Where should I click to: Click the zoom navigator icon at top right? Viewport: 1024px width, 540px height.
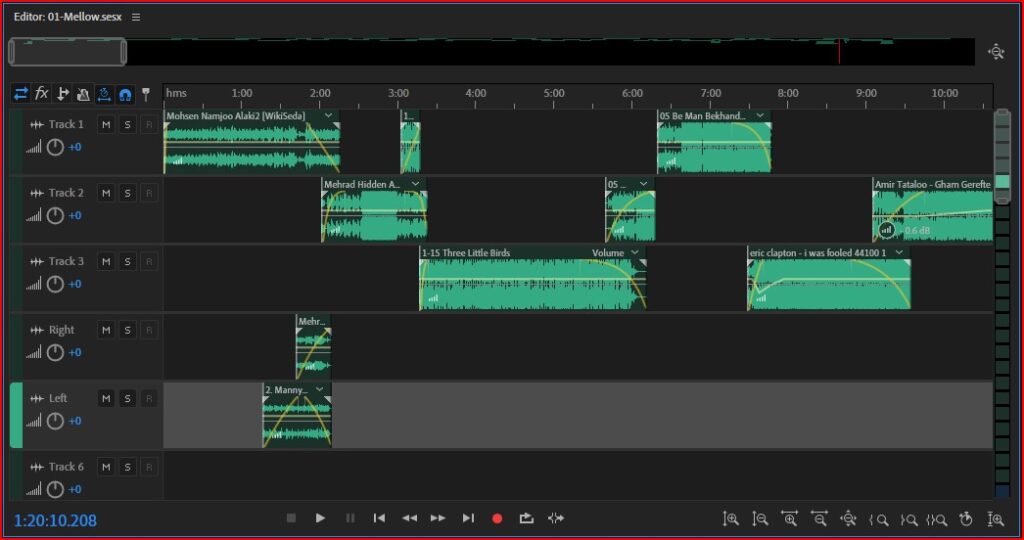click(995, 52)
